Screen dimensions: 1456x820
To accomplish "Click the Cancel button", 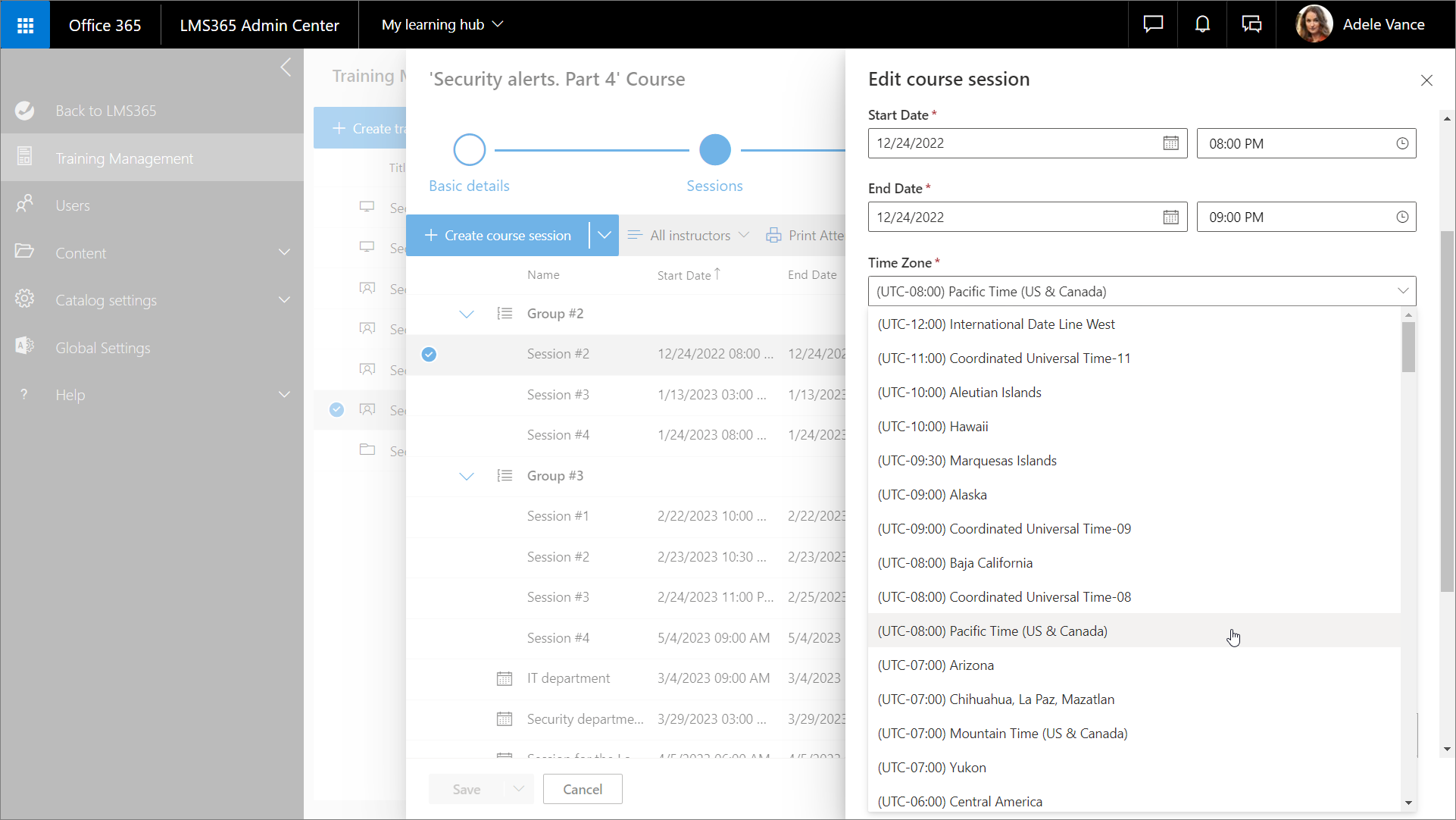I will (x=582, y=789).
